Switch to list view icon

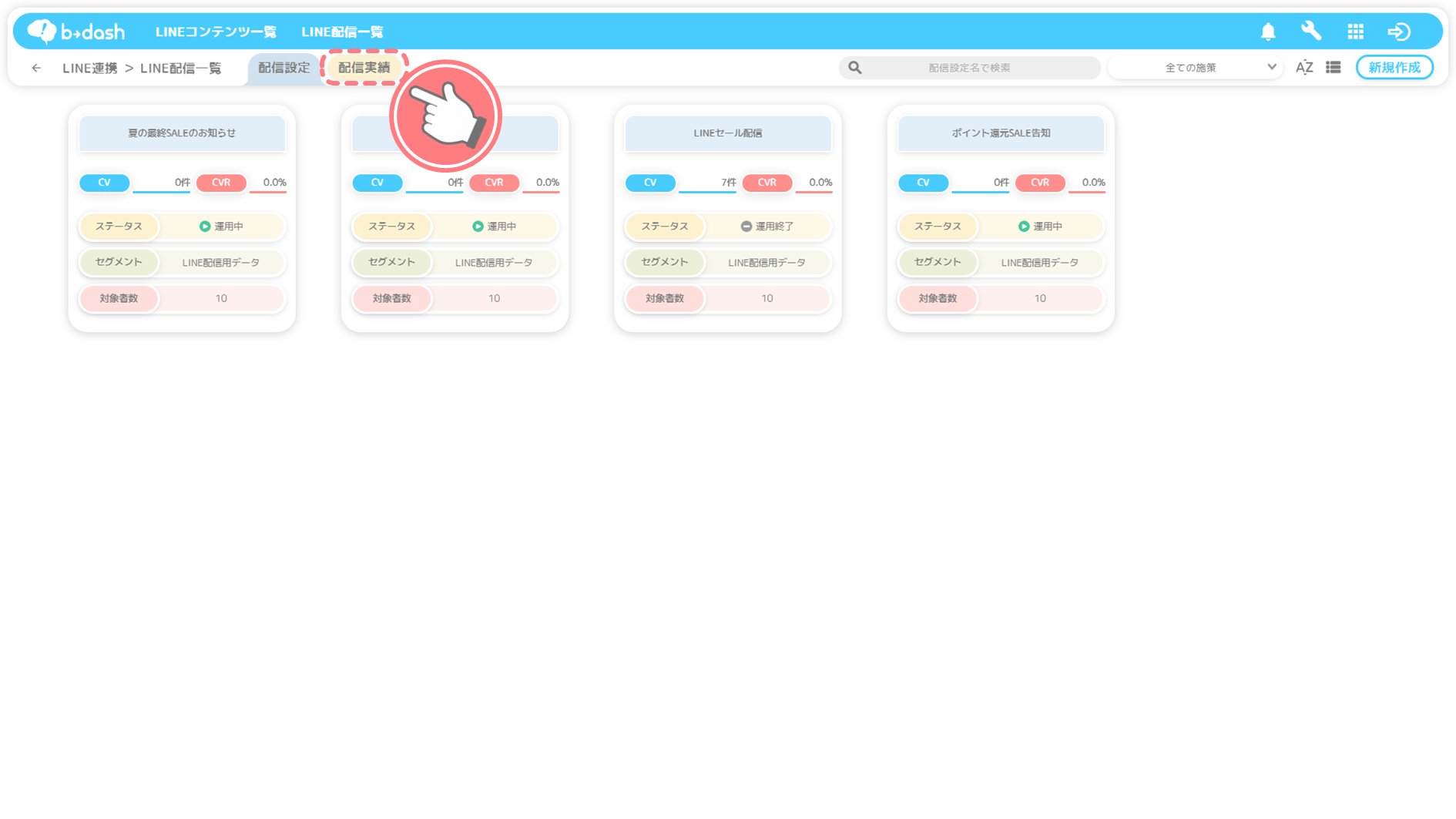[1334, 68]
